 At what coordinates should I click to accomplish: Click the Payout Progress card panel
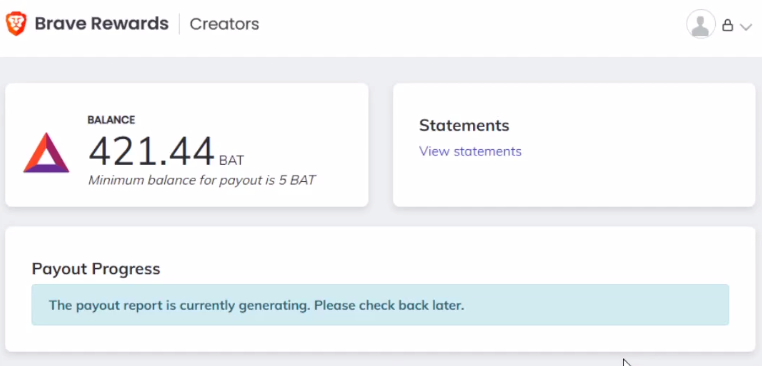[x=380, y=338]
